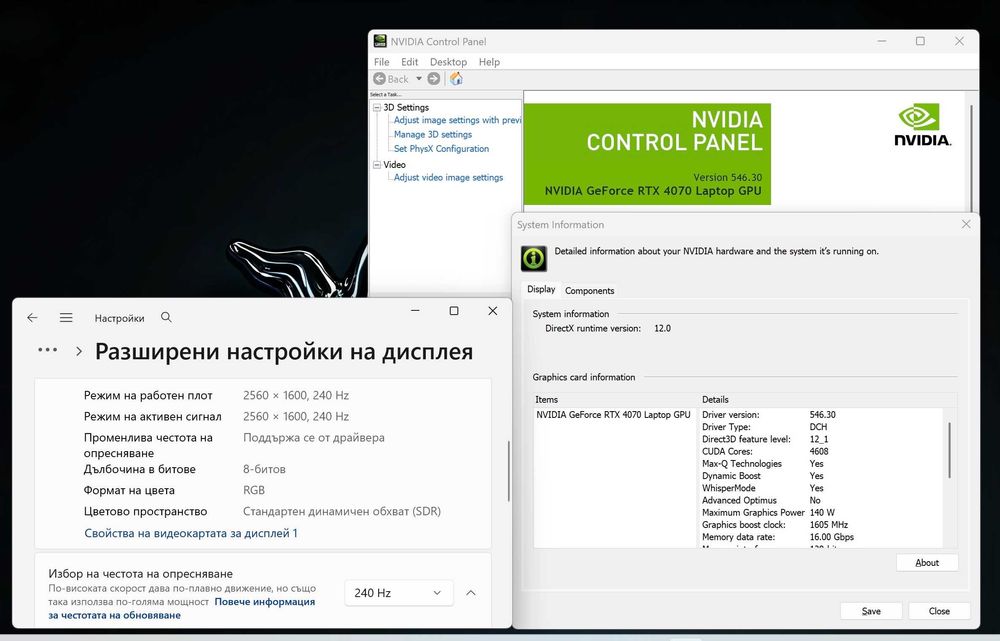Click the 8-битов bit depth value
The height and width of the screenshot is (641, 1000).
pyautogui.click(x=264, y=469)
